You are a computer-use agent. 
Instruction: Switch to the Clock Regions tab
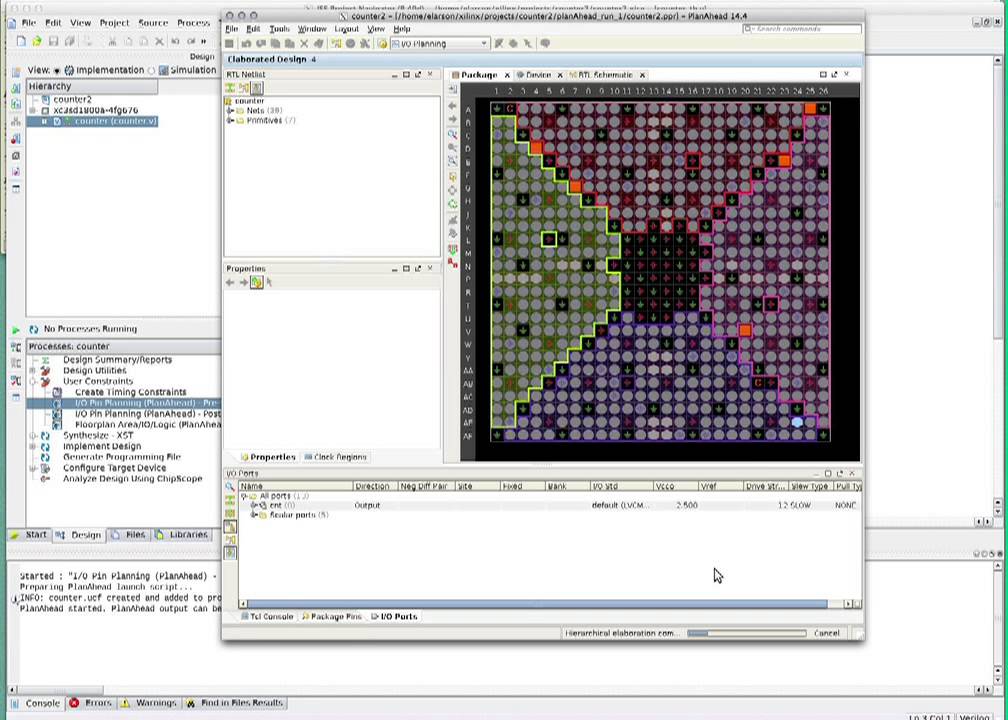point(336,457)
